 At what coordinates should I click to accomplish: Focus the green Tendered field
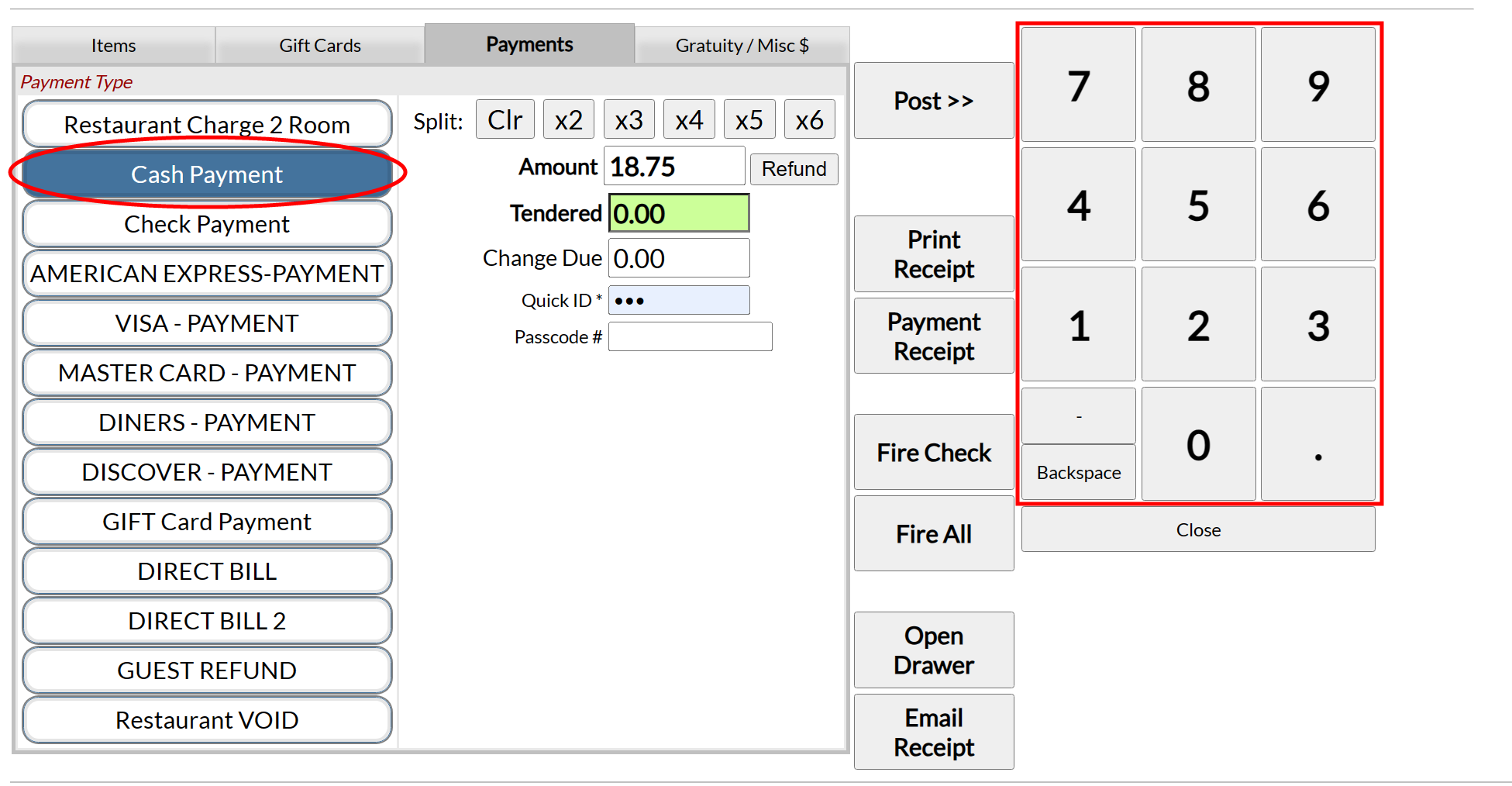click(679, 213)
